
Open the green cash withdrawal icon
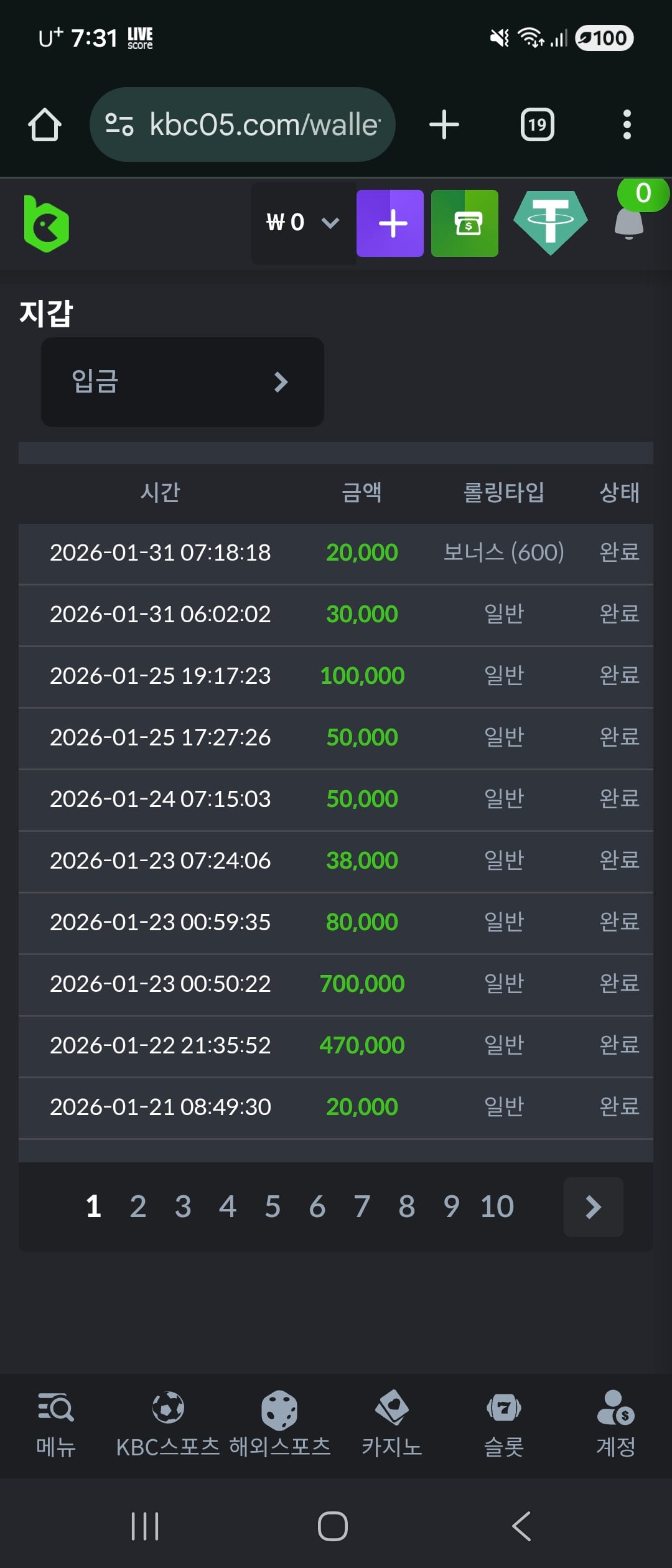(x=464, y=223)
